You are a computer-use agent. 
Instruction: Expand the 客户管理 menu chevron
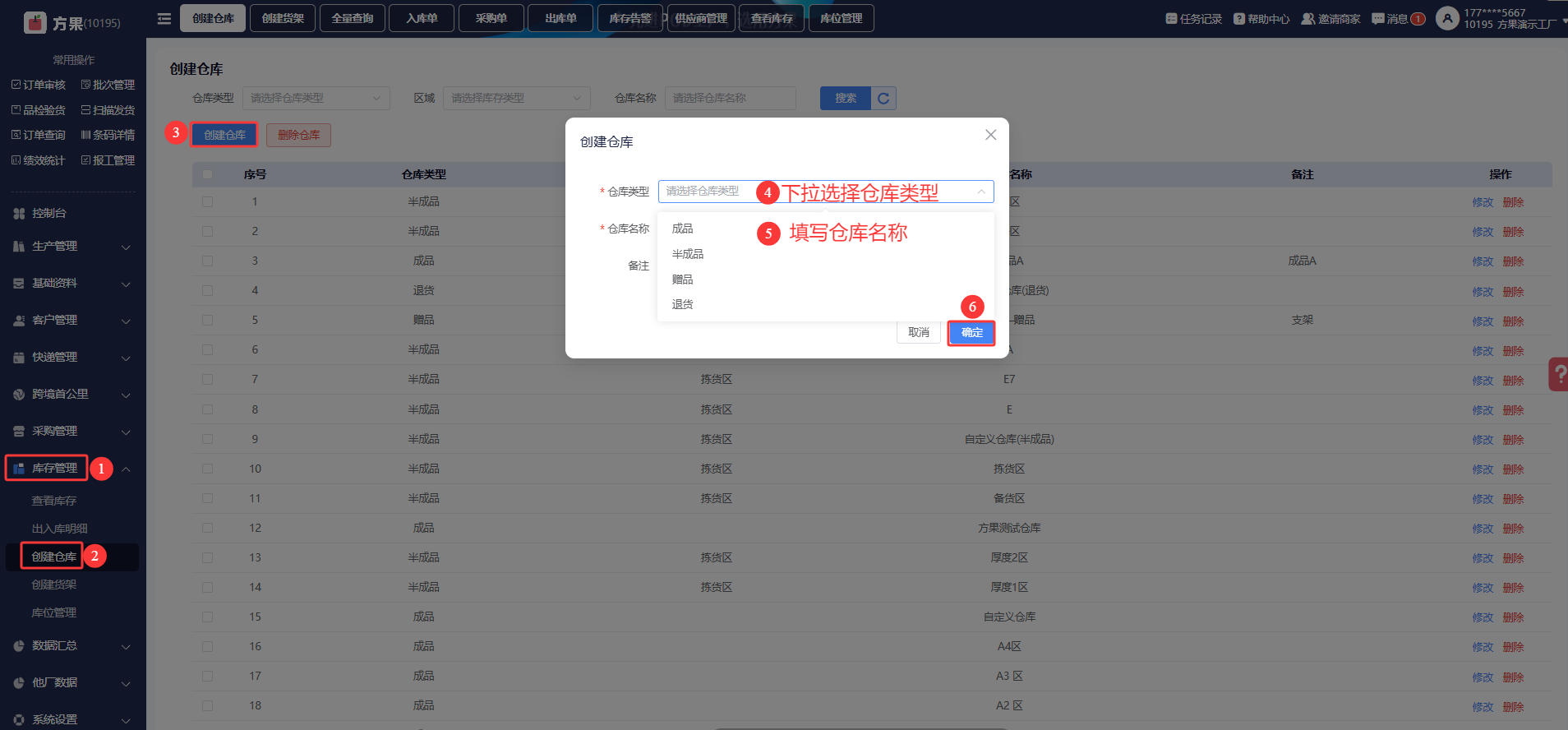(126, 321)
